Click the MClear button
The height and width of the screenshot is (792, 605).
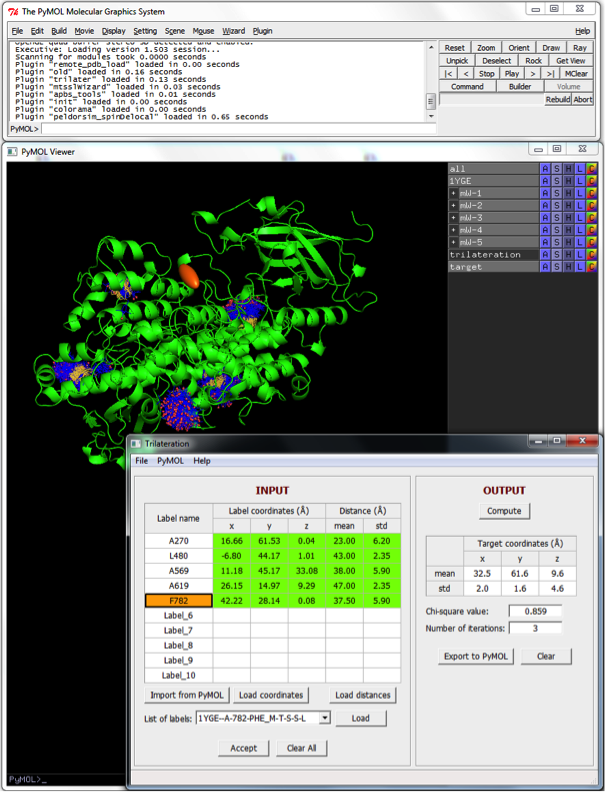pos(576,74)
